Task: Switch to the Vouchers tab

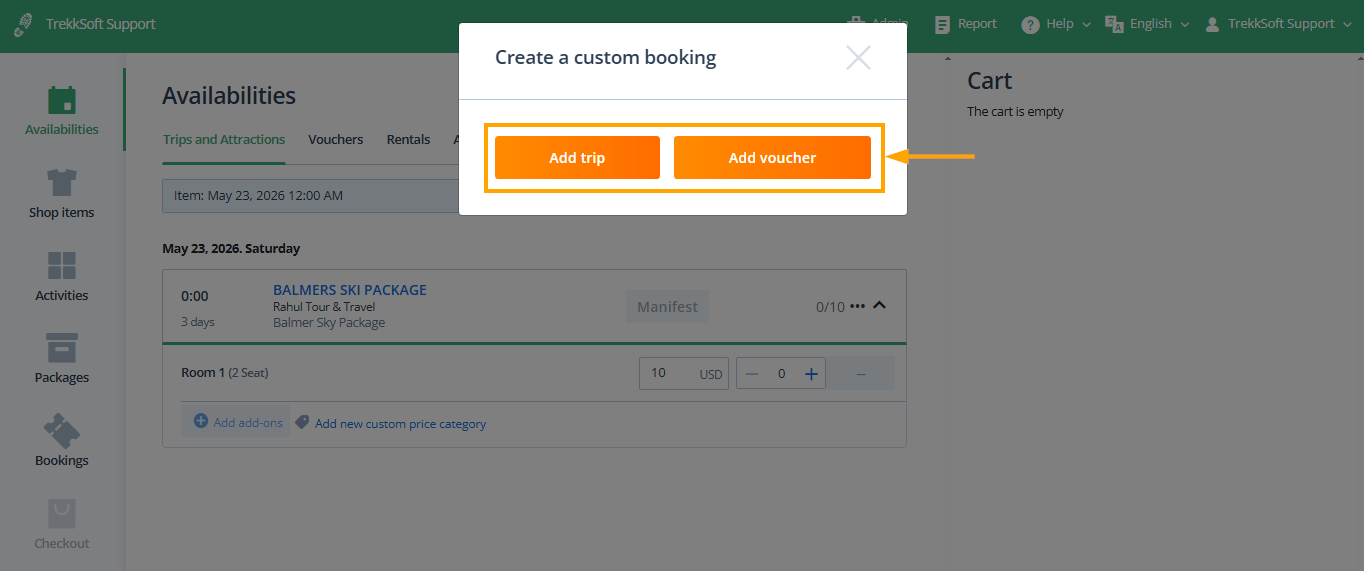Action: 335,140
